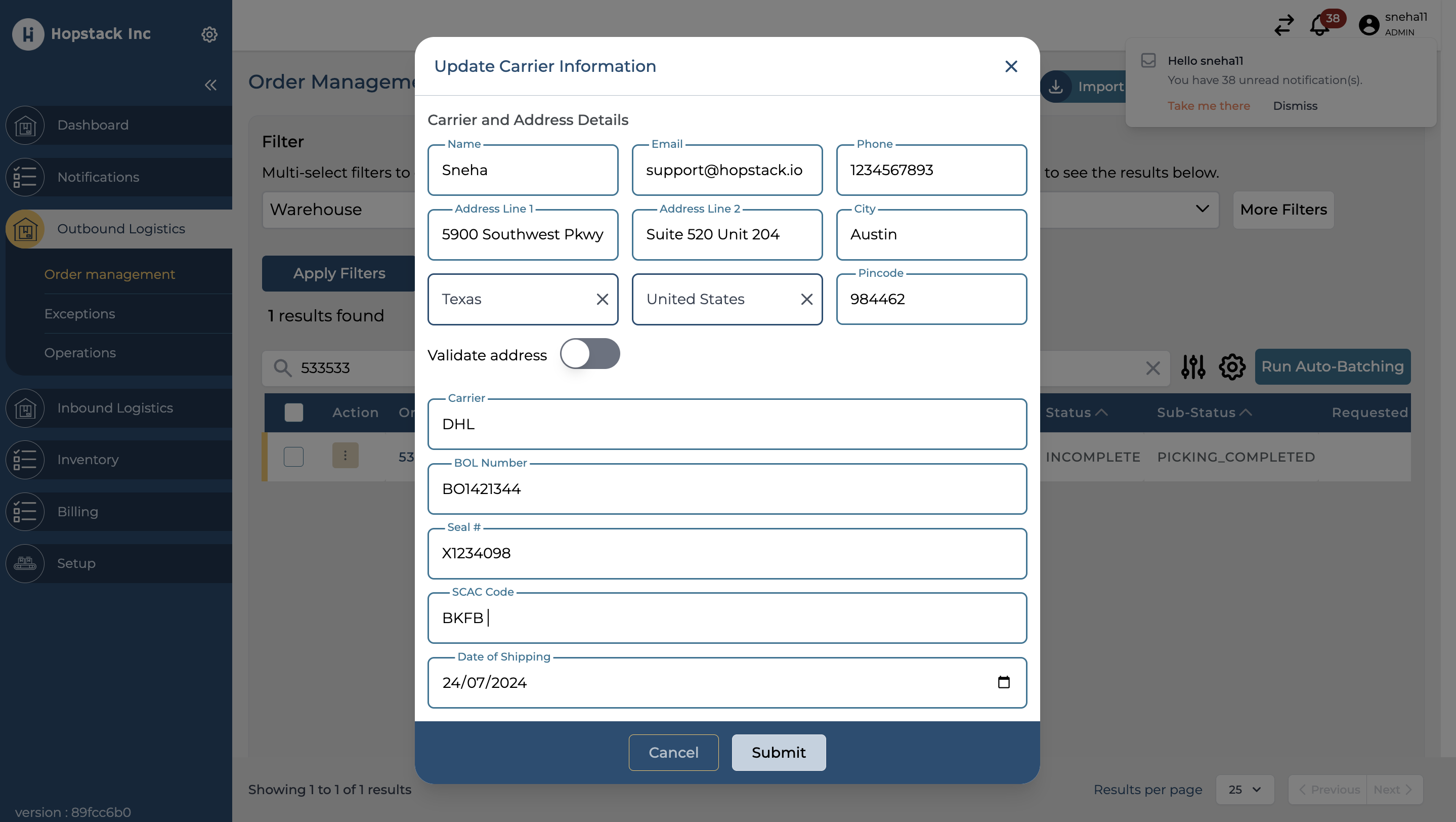Viewport: 1456px width, 822px height.
Task: Clear the order search field
Action: (x=1152, y=368)
